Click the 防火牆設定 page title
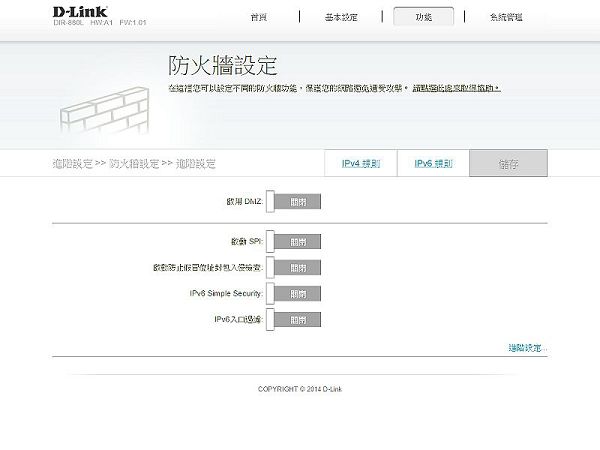The image size is (600, 450). pos(222,65)
